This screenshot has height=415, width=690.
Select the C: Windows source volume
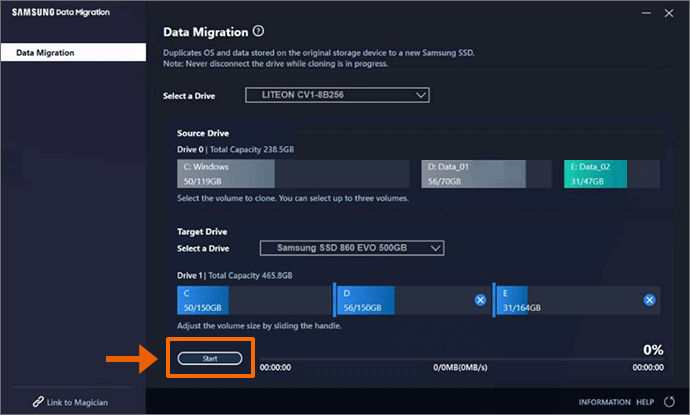point(293,174)
